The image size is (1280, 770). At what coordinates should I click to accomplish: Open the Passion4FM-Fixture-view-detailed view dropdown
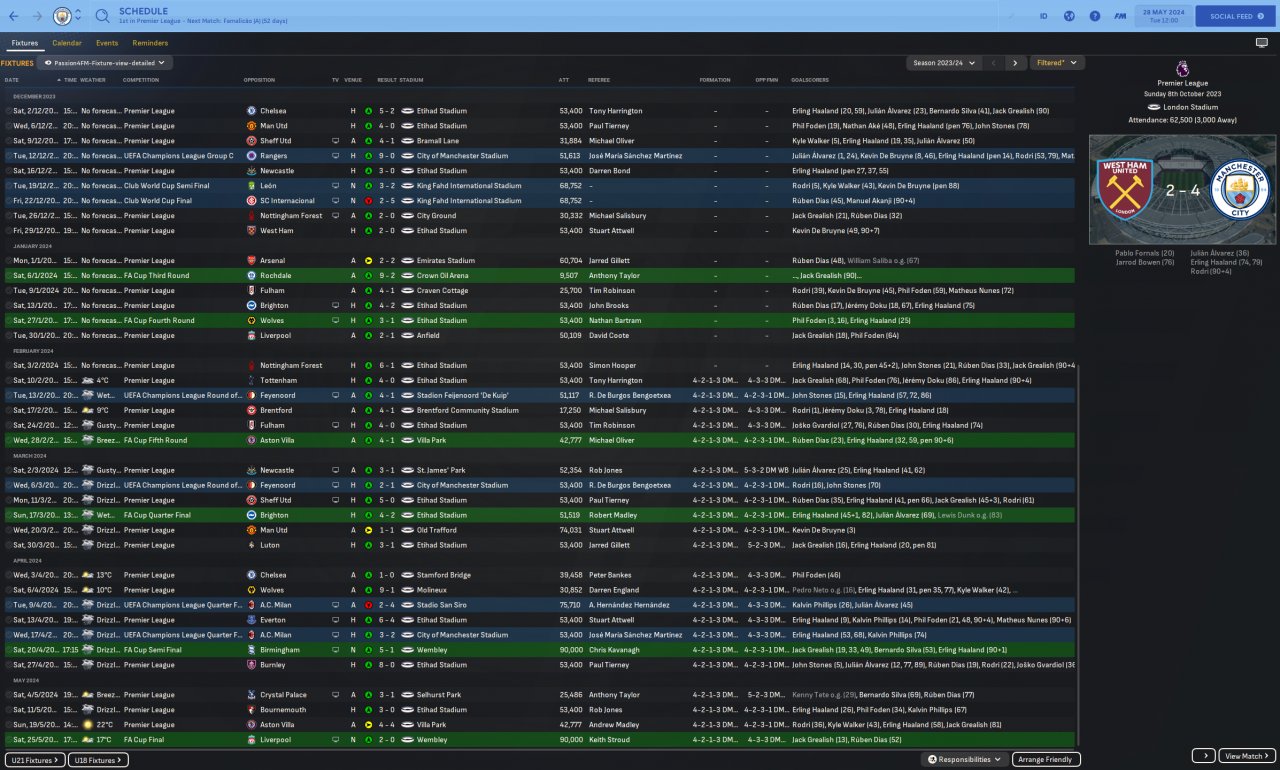[x=105, y=63]
